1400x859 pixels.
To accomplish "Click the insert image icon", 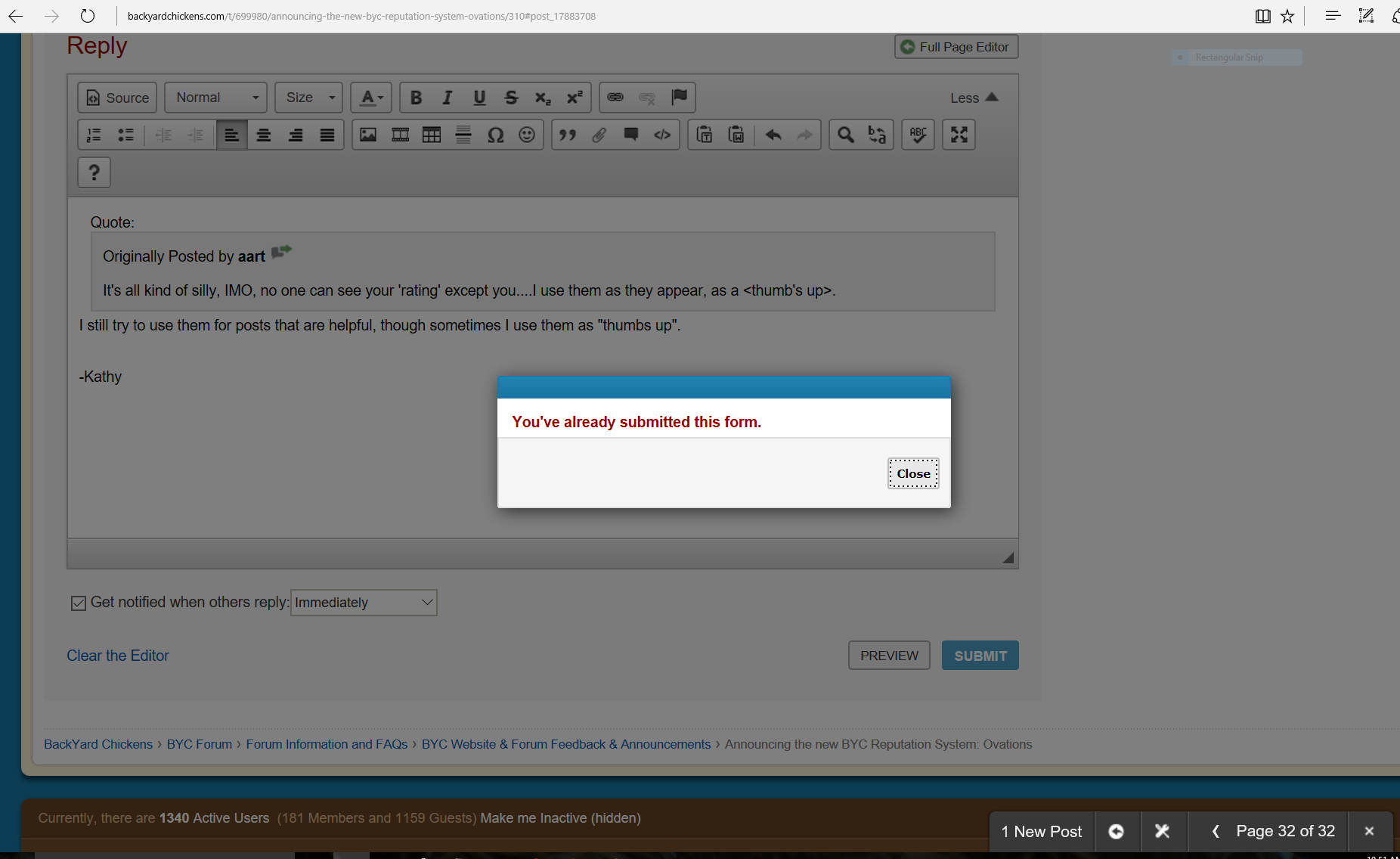I will click(x=368, y=135).
